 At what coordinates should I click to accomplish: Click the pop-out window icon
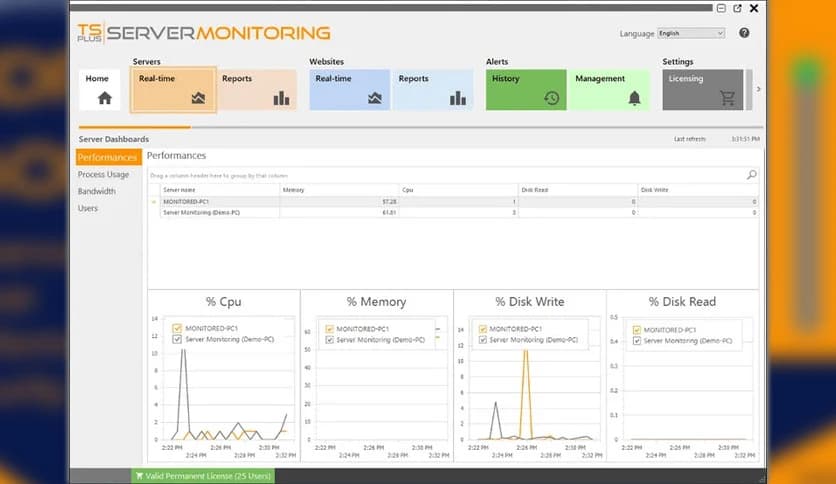point(737,8)
